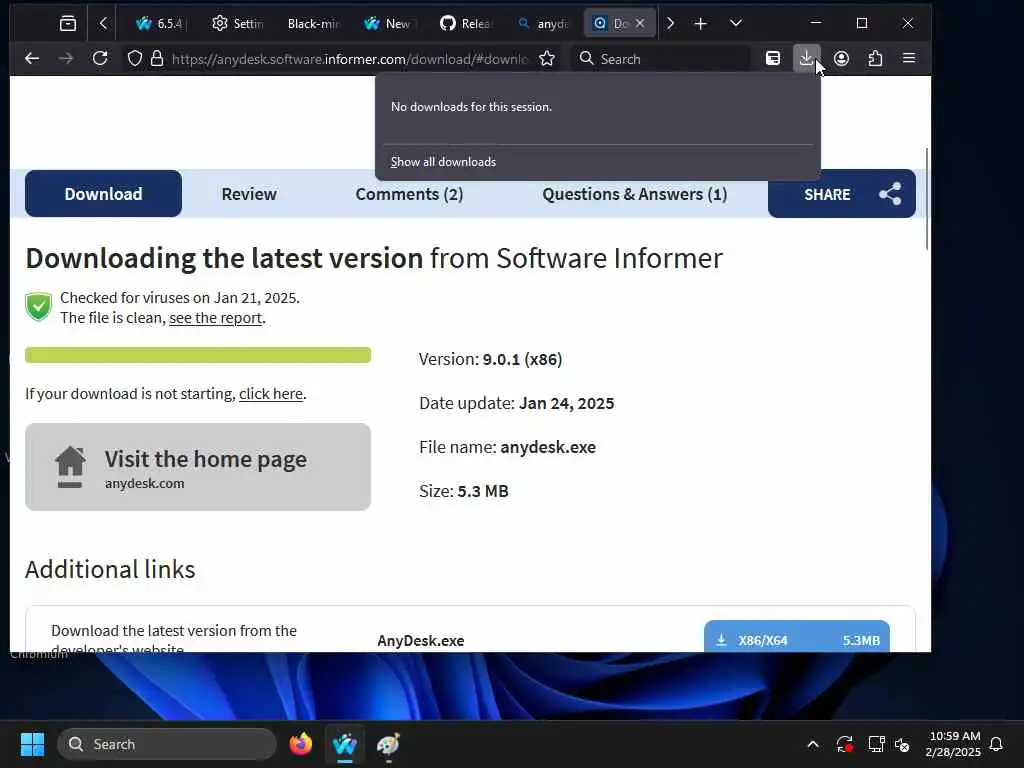Image resolution: width=1024 pixels, height=768 pixels.
Task: Visit the home page anydesk.com button
Action: click(198, 467)
